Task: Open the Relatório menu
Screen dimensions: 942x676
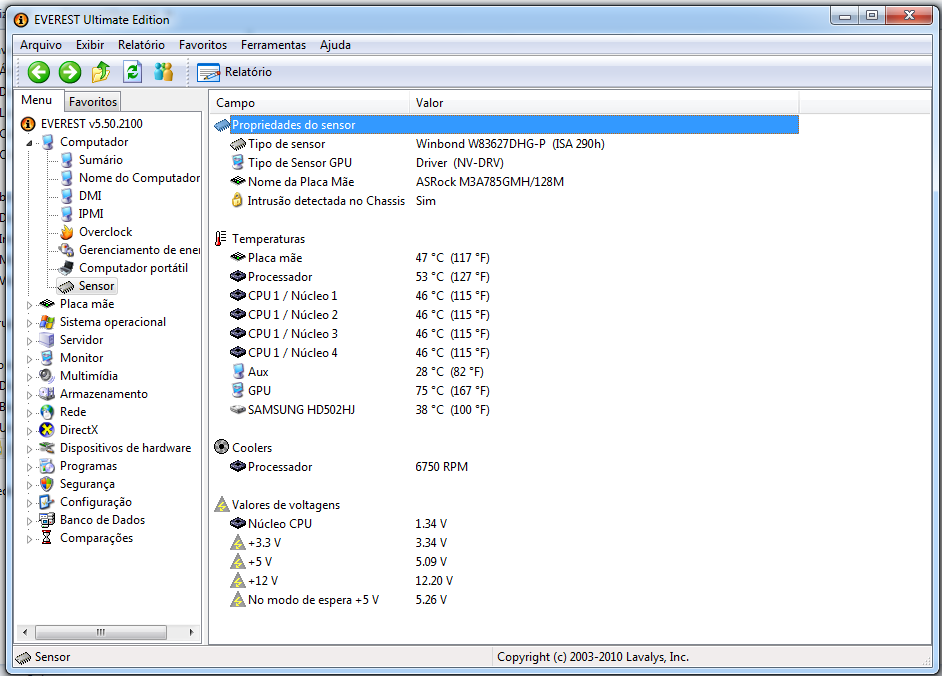Action: tap(141, 45)
